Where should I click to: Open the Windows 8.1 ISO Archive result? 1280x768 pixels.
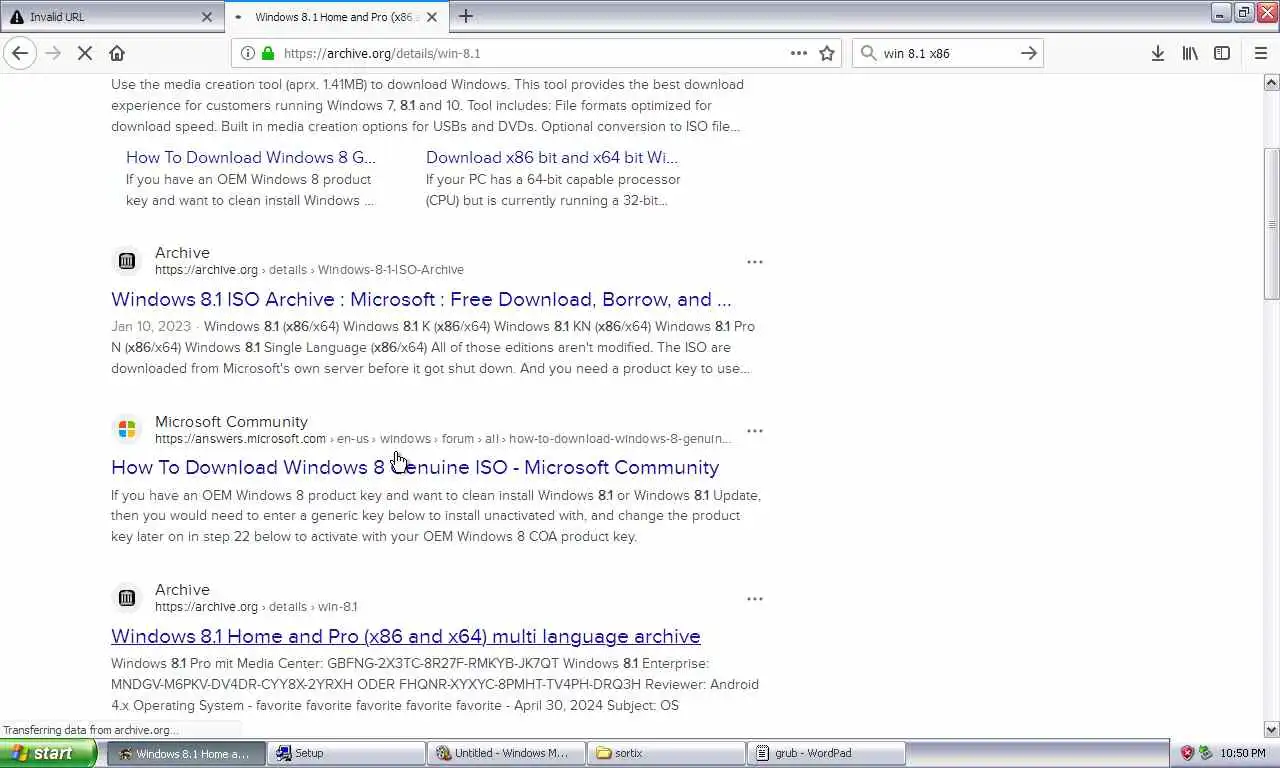tap(421, 299)
